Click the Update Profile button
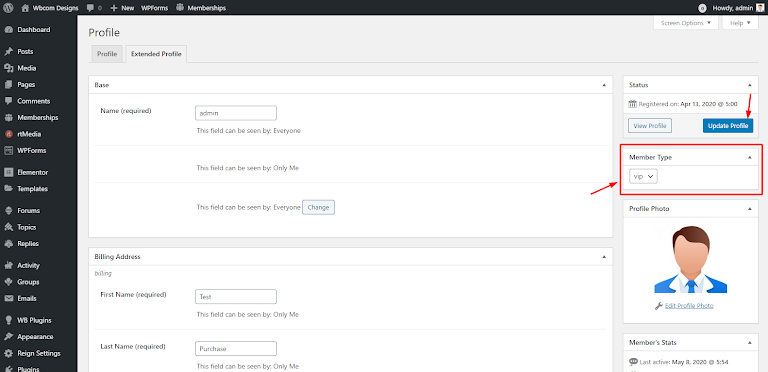Screen dimensions: 768x372 [728, 126]
